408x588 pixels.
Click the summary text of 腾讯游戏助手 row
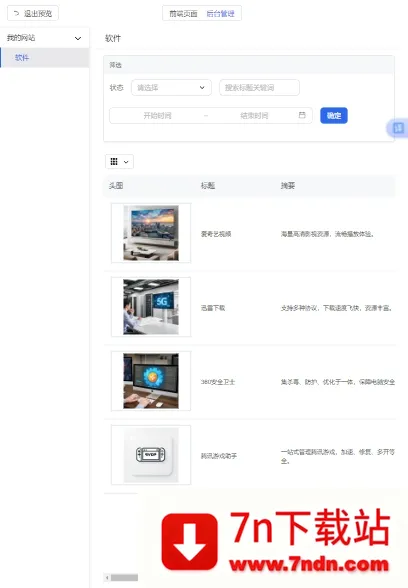coord(338,456)
